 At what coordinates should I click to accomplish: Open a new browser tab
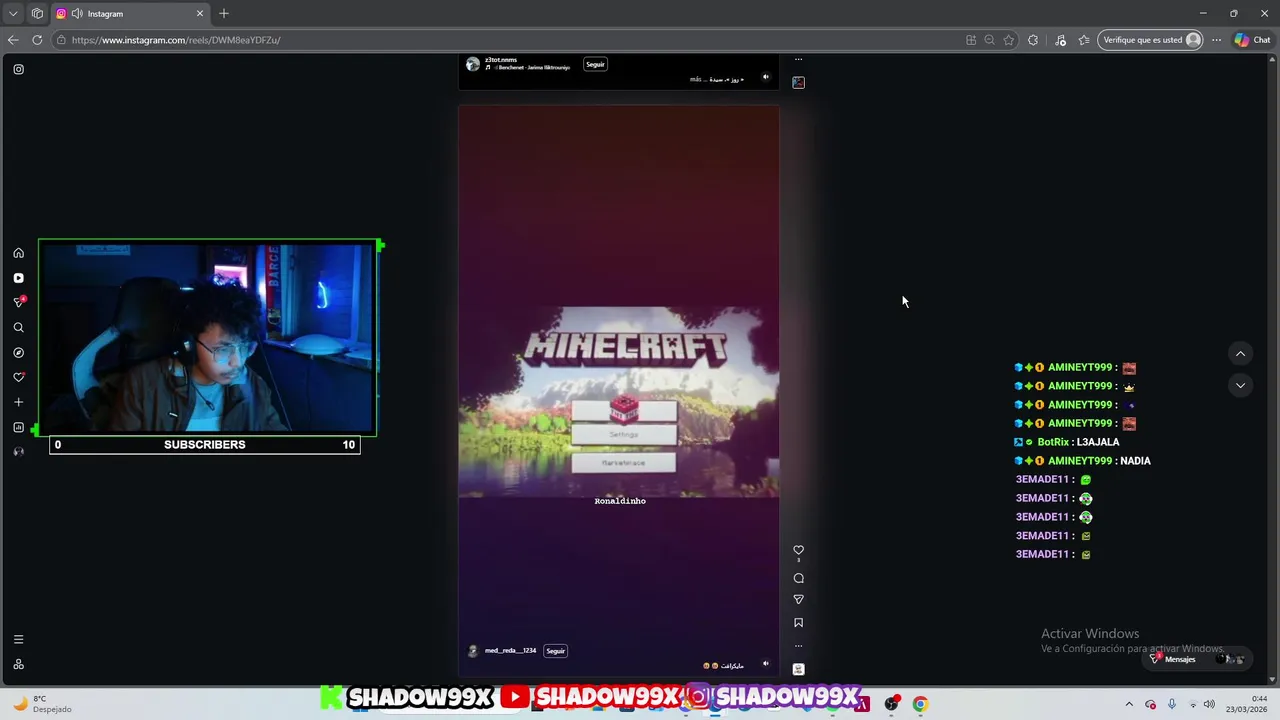pos(224,13)
